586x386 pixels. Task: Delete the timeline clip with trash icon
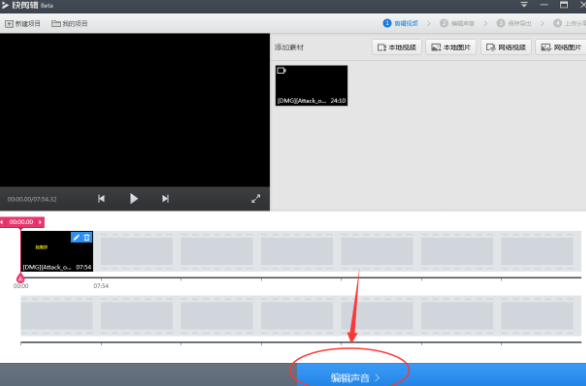pyautogui.click(x=87, y=237)
